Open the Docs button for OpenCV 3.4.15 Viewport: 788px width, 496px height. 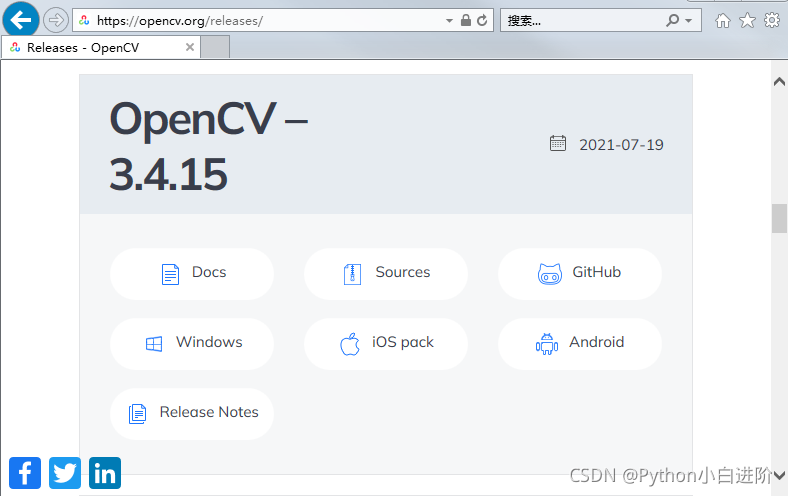pos(192,273)
